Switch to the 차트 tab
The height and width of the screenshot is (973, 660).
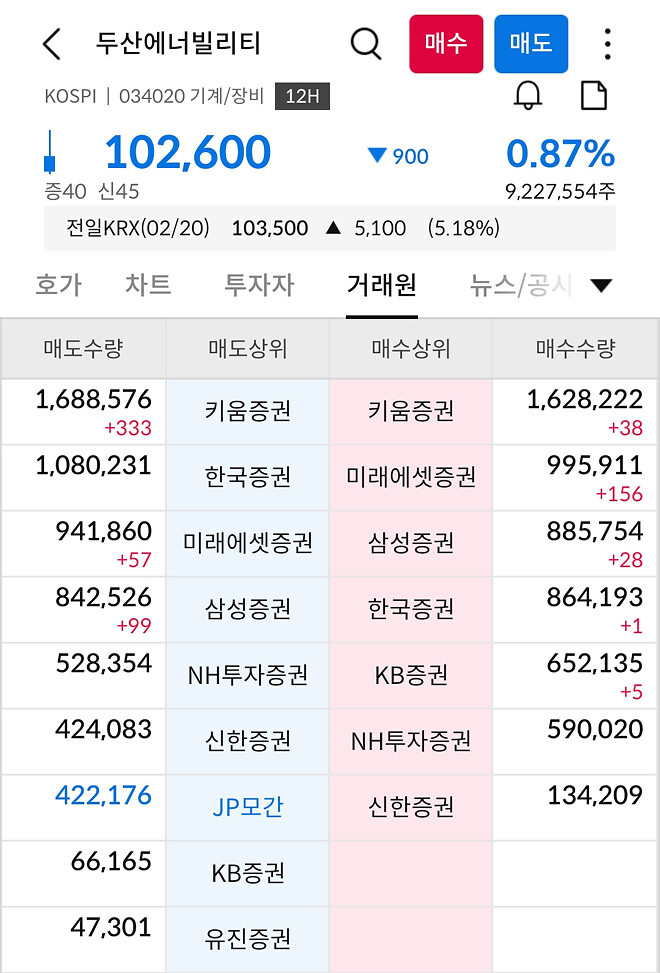click(148, 285)
